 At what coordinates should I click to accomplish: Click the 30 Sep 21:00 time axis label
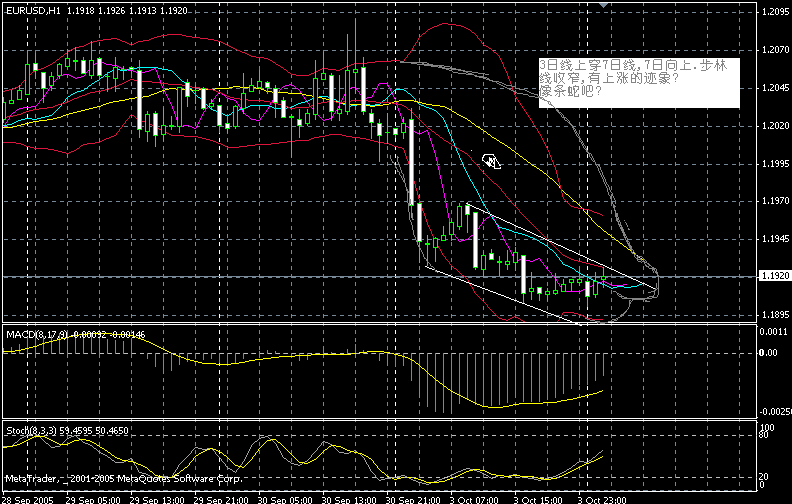(x=414, y=499)
